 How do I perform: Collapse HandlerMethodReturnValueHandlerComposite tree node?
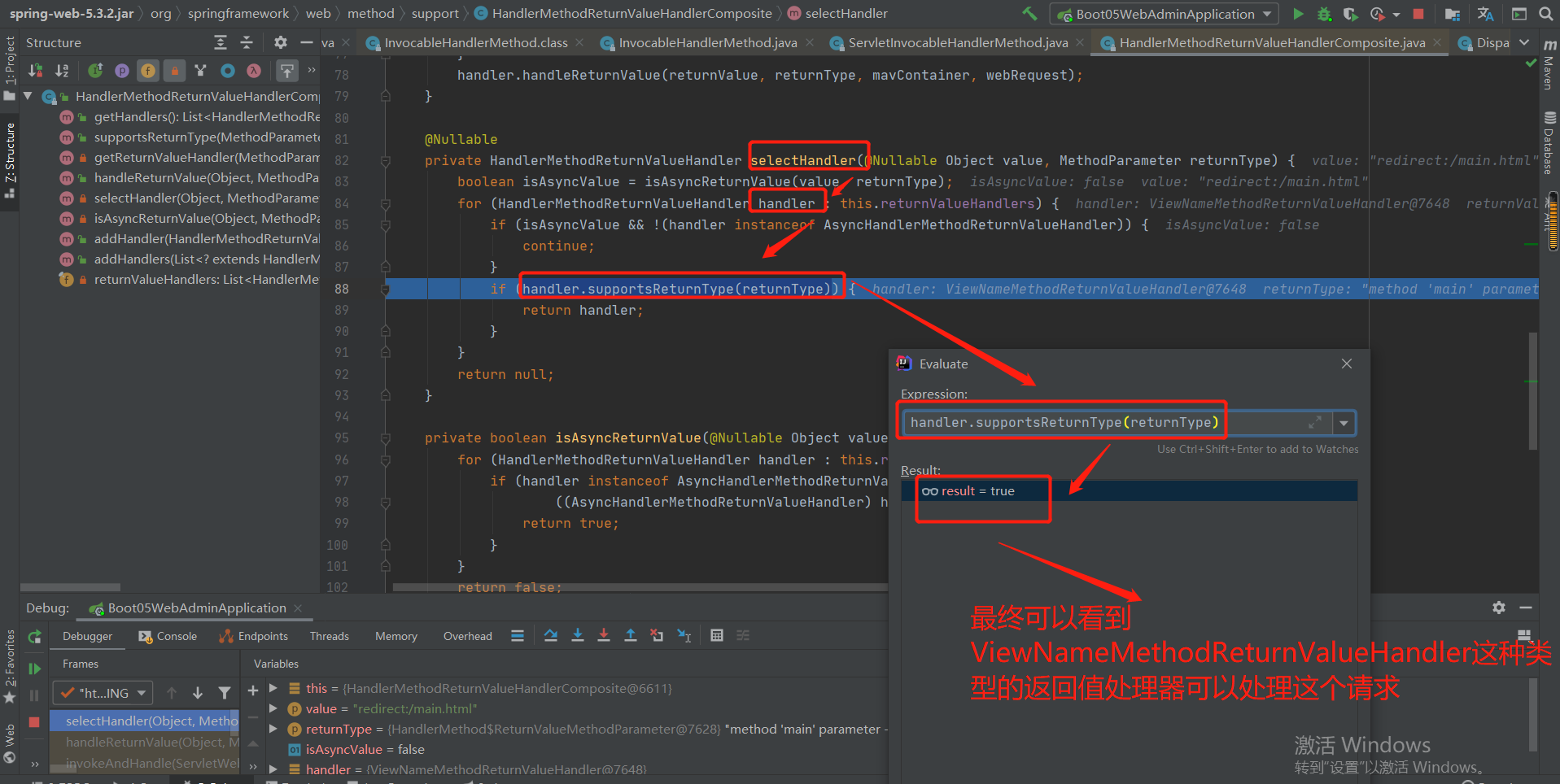[28, 96]
